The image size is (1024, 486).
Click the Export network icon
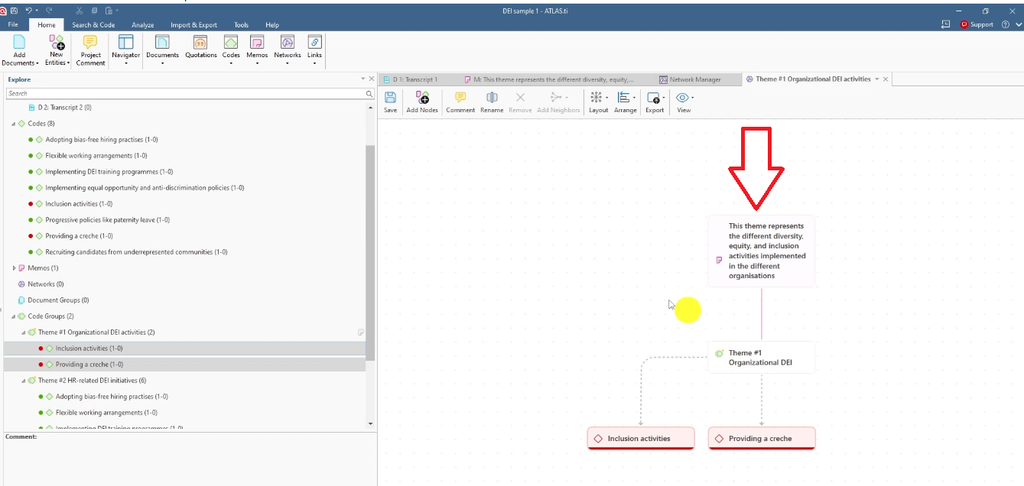point(653,97)
